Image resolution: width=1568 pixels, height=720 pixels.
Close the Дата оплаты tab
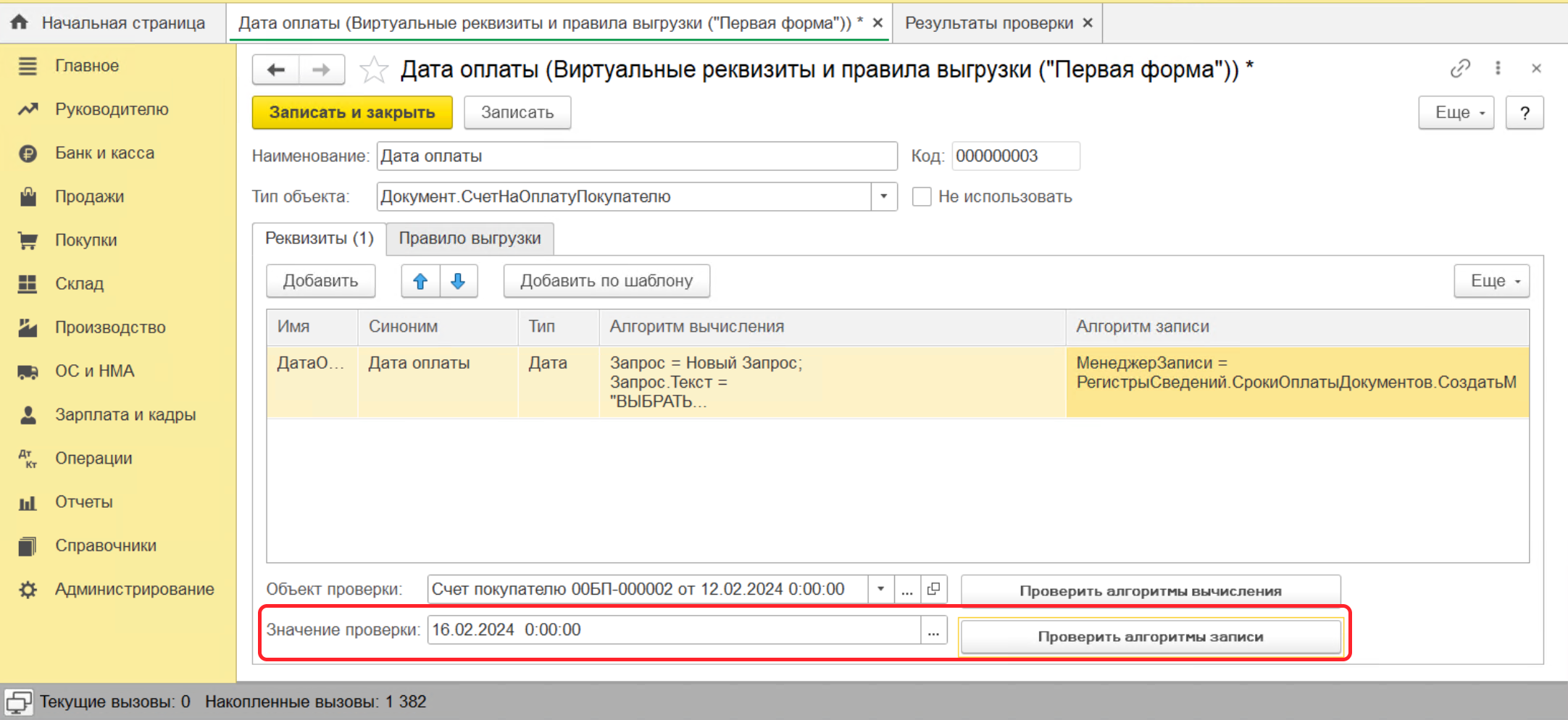pos(877,23)
